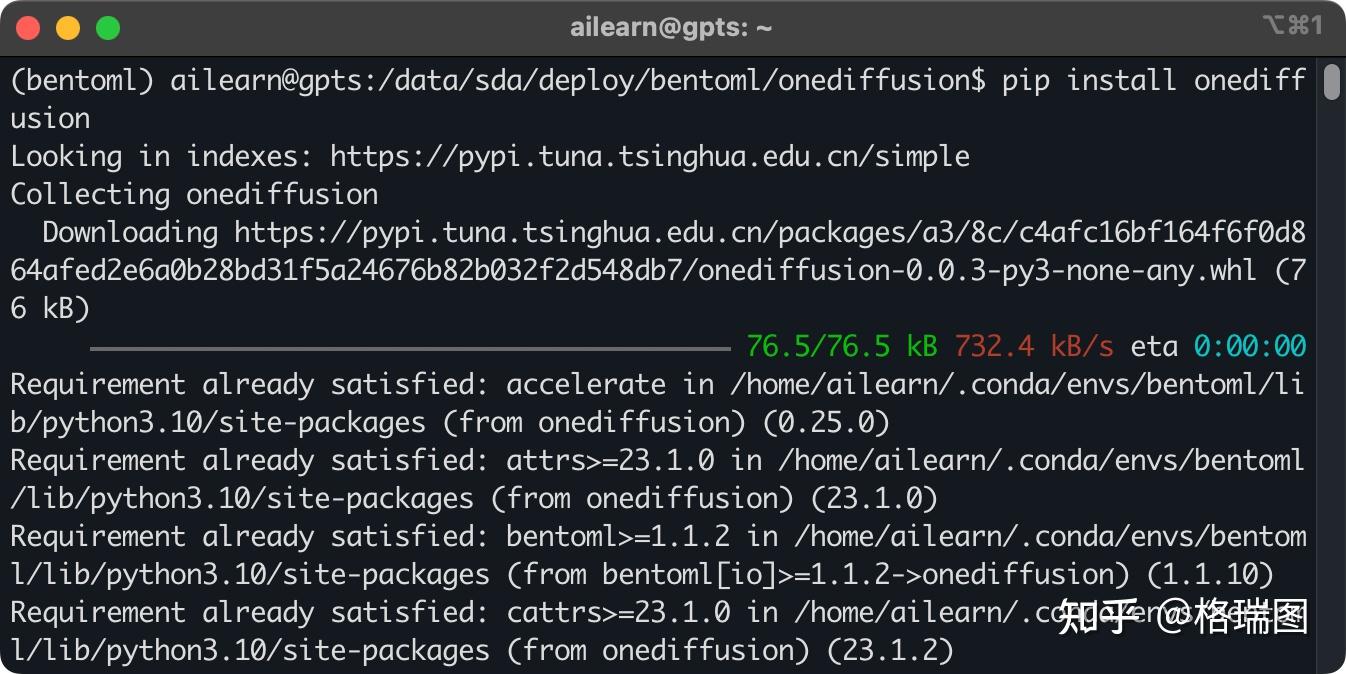Click the green 76.5/76.5 kB text
The width and height of the screenshot is (1346, 674).
(841, 347)
